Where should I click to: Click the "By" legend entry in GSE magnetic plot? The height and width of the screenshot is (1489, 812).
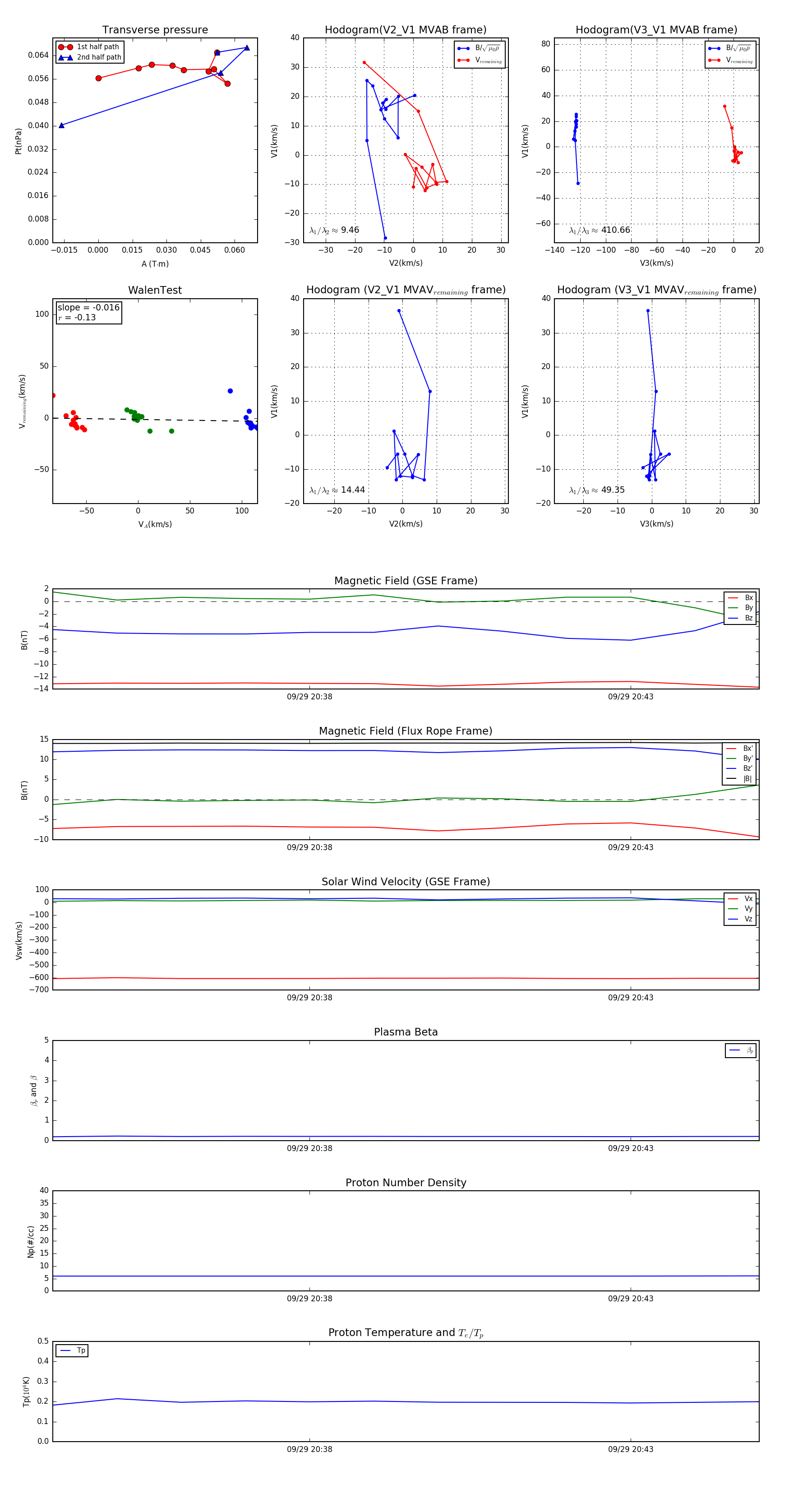tap(740, 607)
